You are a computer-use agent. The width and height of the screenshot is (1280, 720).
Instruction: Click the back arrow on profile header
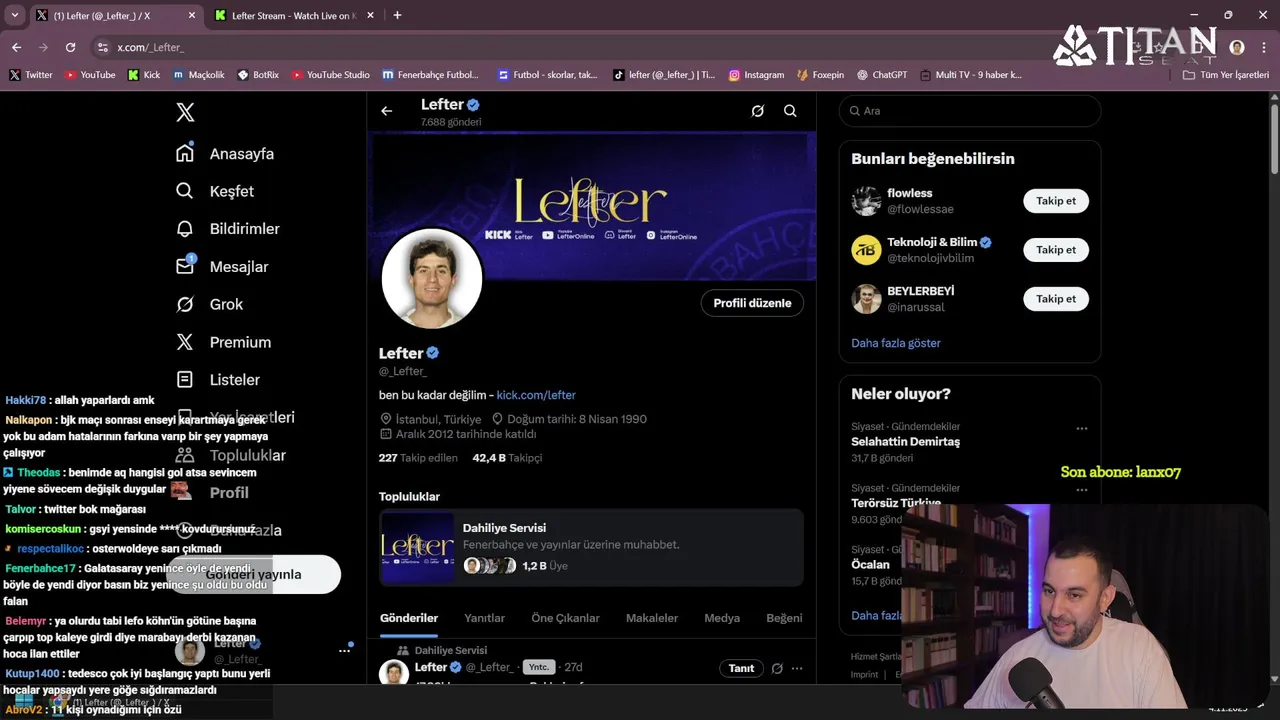386,111
